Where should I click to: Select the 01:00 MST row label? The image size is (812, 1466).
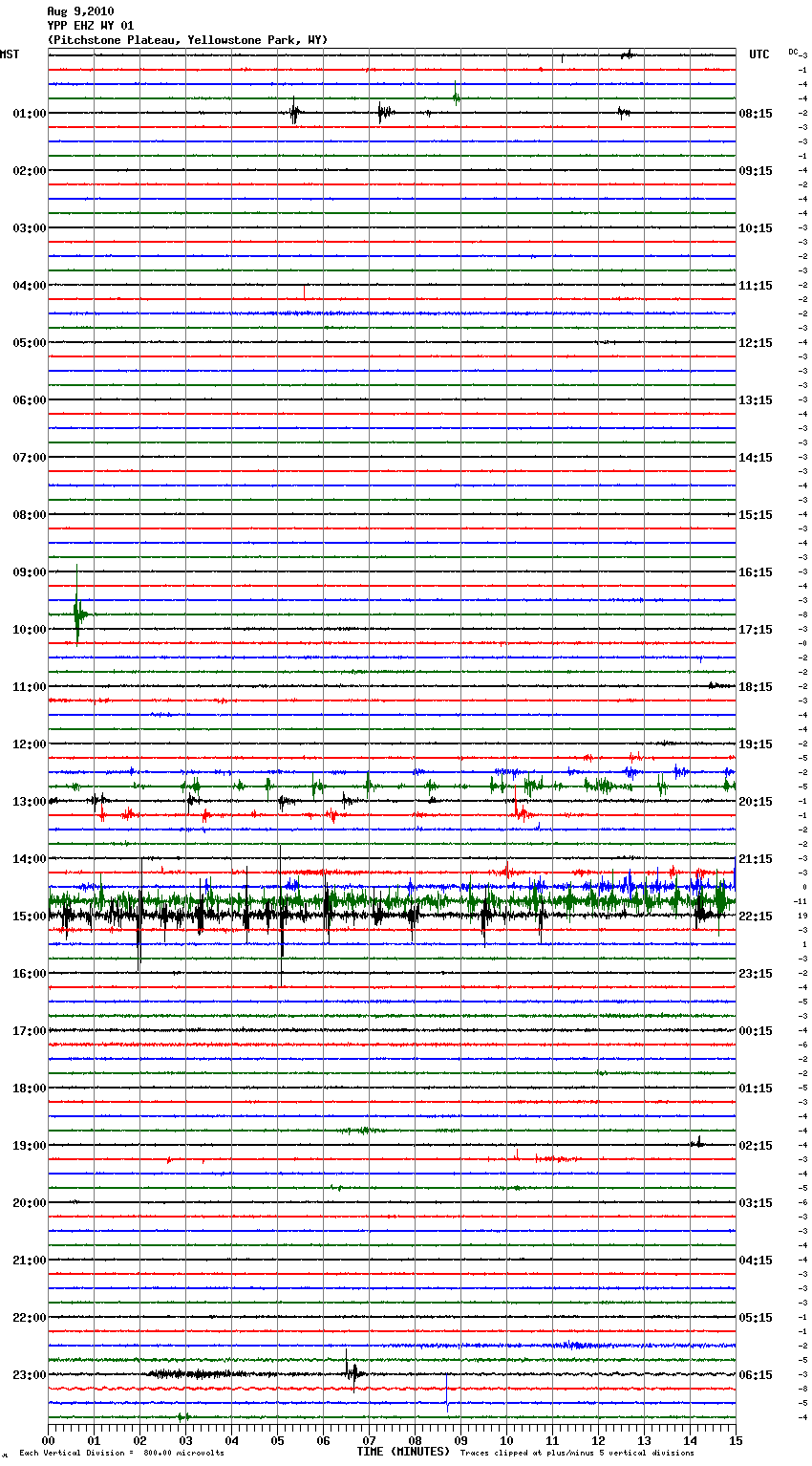(30, 114)
